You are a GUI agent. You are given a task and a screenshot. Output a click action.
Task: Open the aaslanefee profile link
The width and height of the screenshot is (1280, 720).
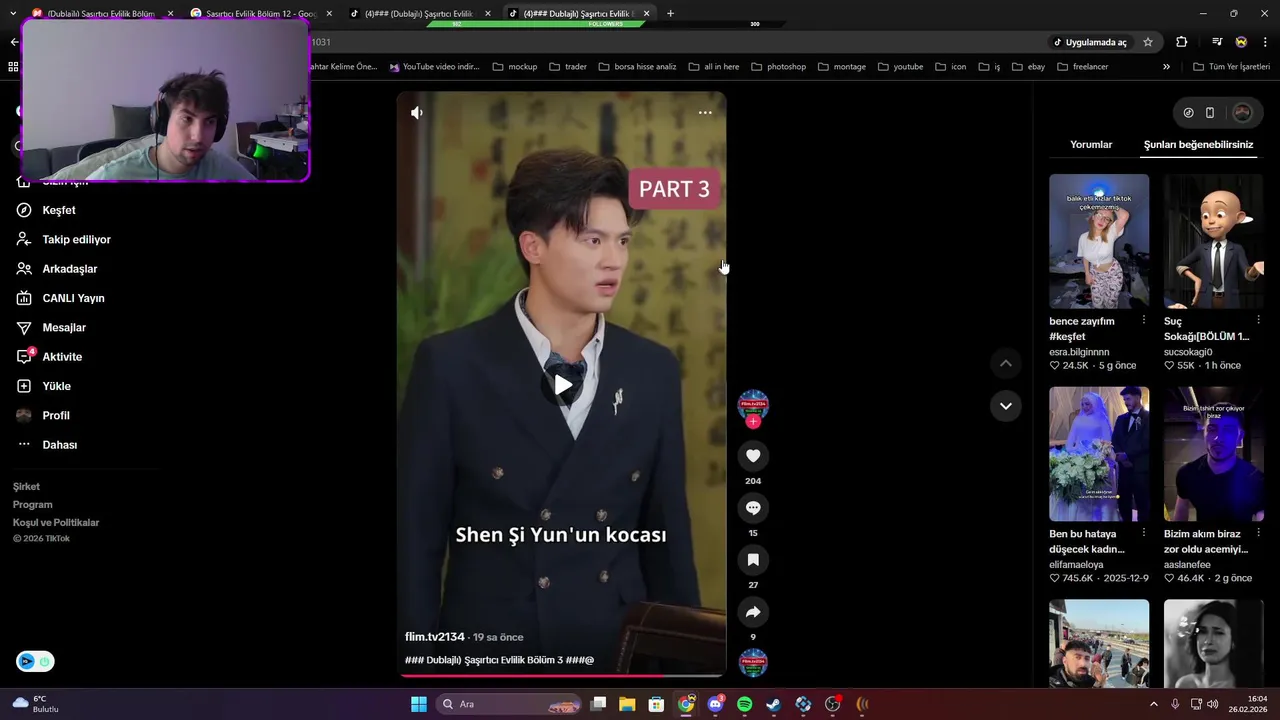(x=1187, y=565)
